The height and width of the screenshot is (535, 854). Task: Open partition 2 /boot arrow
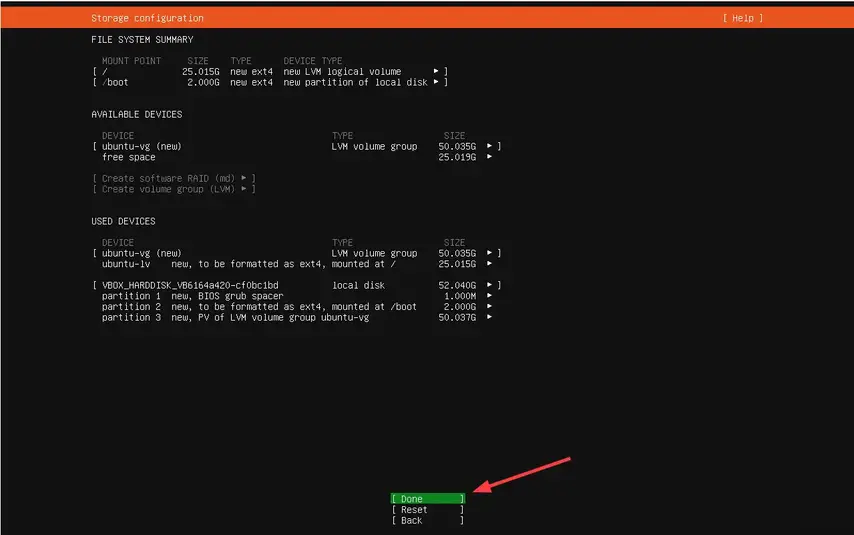[x=489, y=306]
